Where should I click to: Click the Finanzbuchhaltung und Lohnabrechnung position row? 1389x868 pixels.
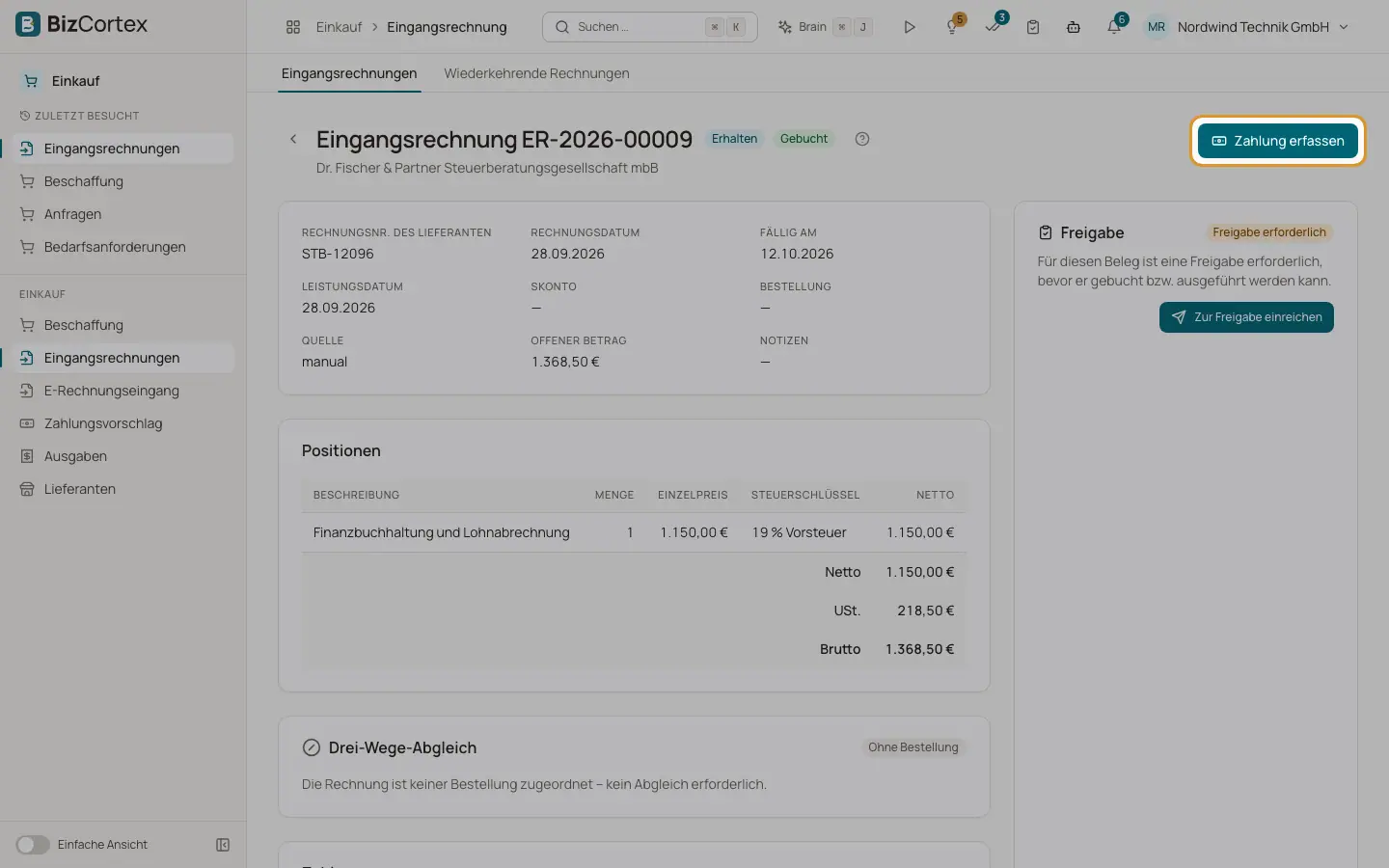click(634, 532)
